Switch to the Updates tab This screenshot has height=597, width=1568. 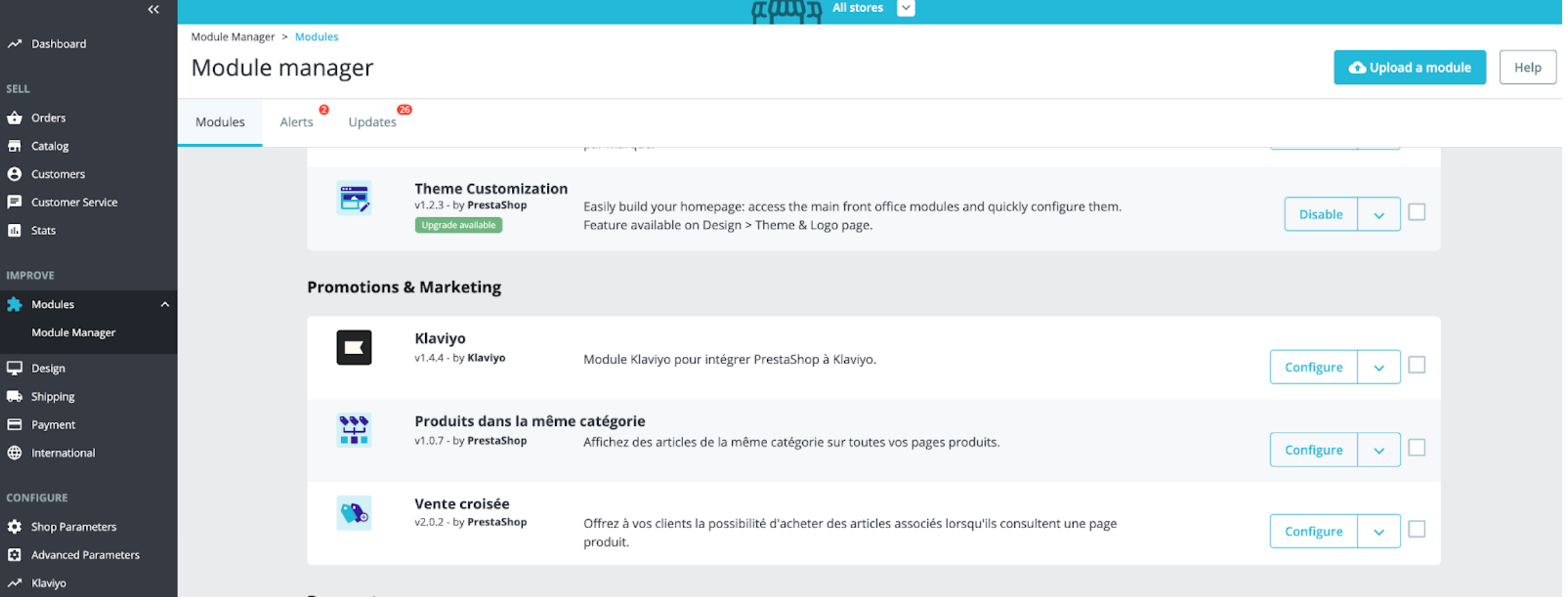(372, 122)
